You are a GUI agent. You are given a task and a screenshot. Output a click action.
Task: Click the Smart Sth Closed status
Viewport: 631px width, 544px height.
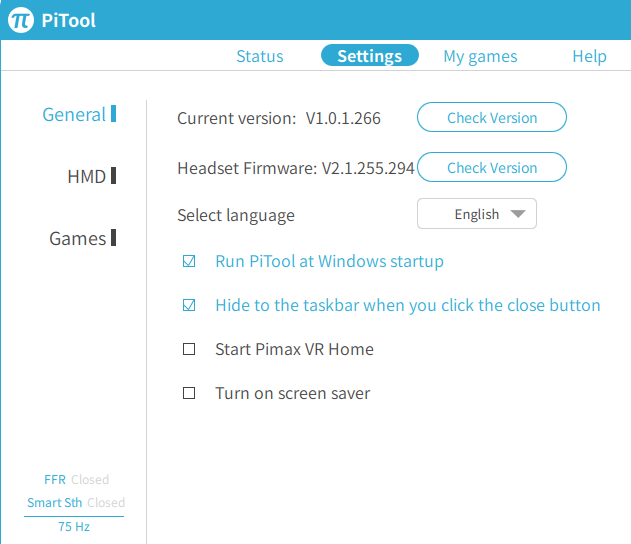(x=76, y=503)
